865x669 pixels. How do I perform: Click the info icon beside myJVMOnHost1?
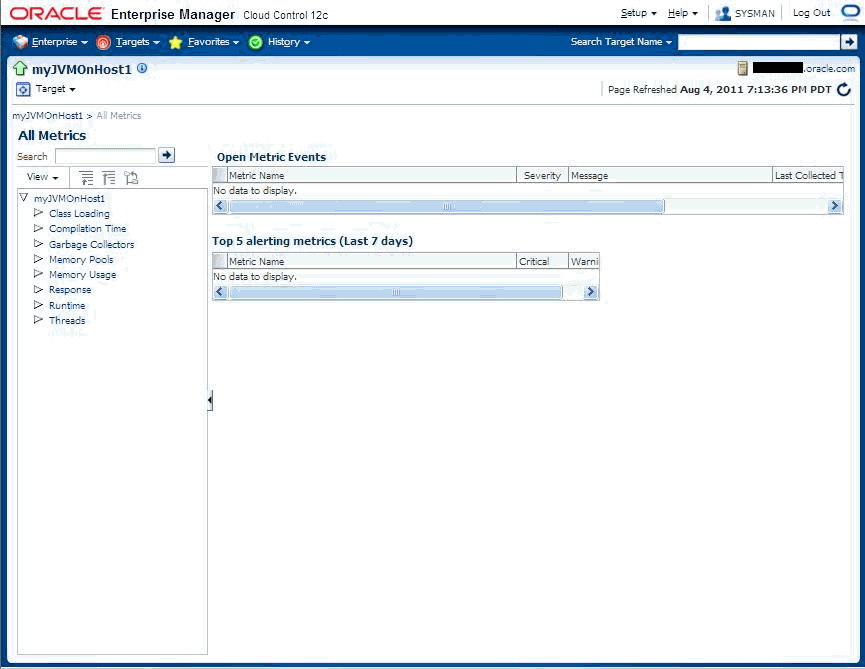click(142, 68)
